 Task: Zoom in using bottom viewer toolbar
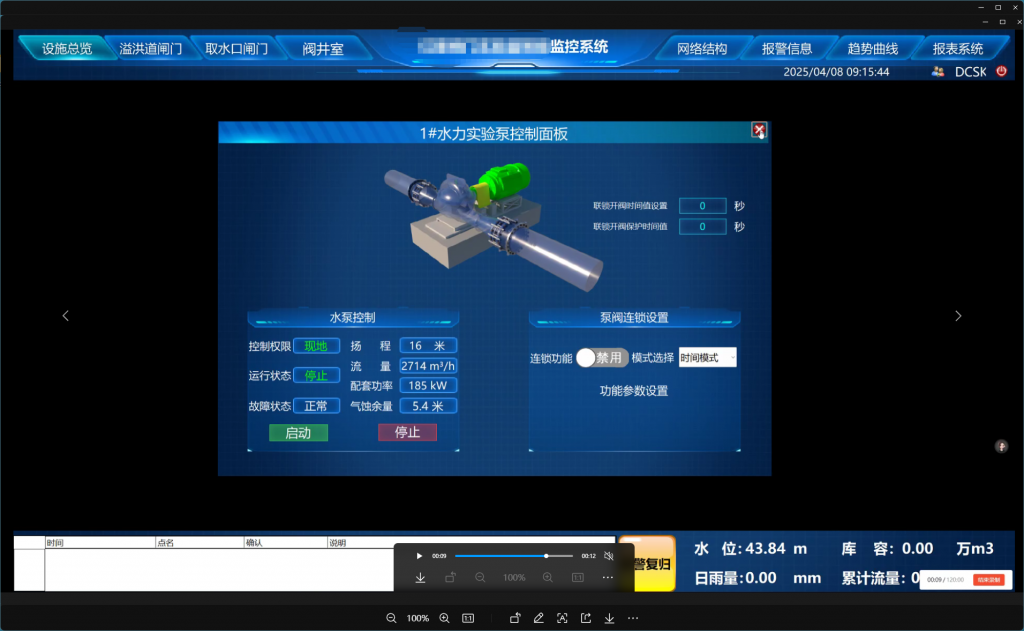pos(444,618)
